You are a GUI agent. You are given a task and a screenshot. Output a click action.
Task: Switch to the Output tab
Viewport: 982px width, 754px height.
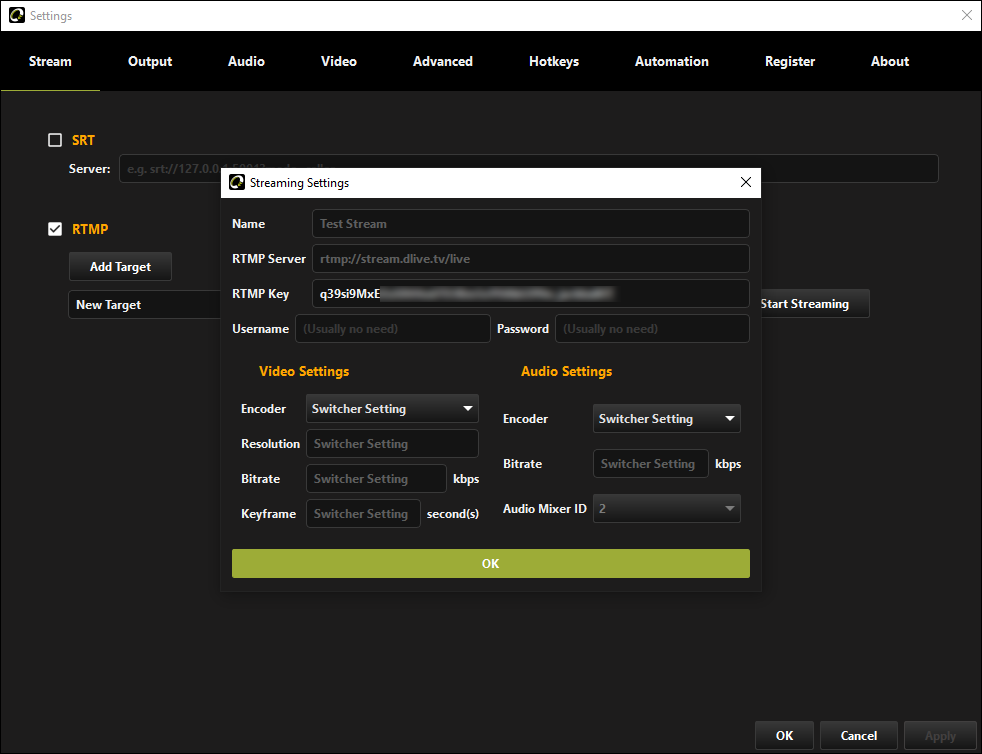[150, 61]
